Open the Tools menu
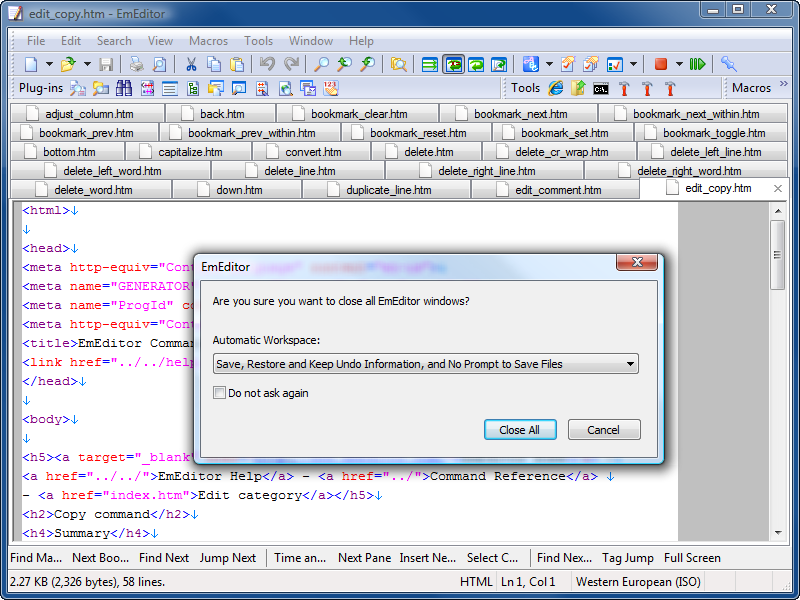 (x=258, y=41)
